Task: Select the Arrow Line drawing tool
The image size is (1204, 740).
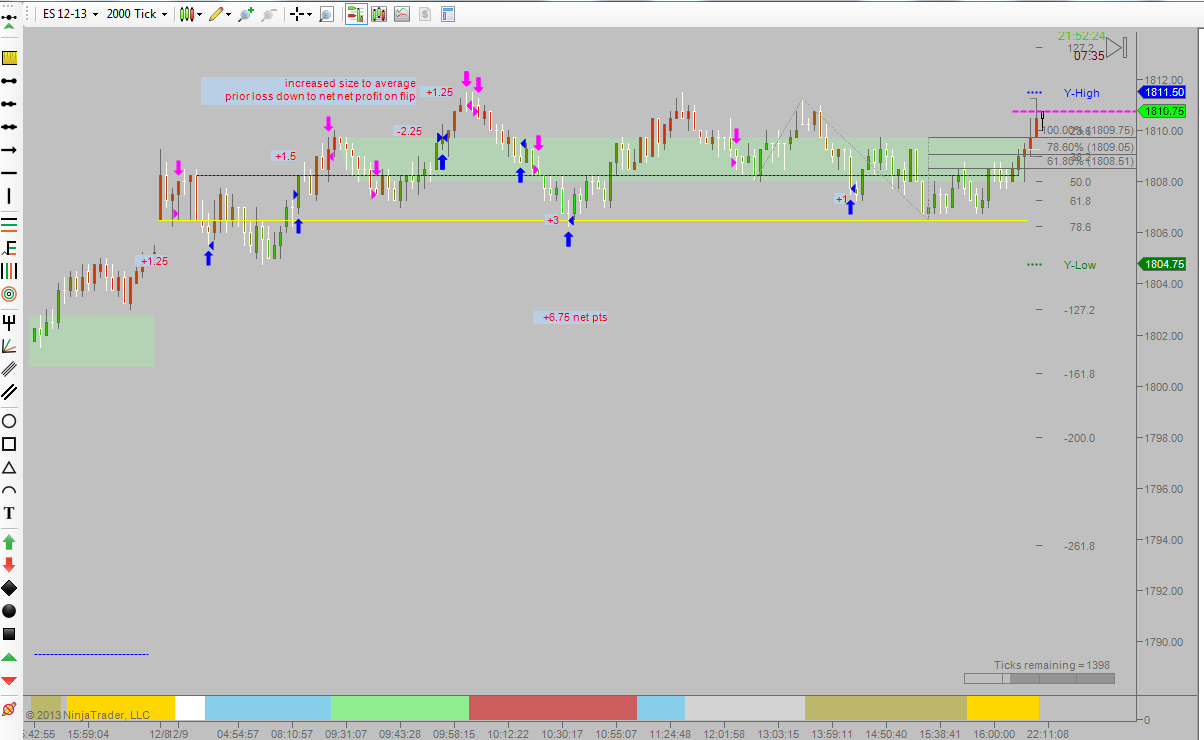Action: click(x=9, y=150)
